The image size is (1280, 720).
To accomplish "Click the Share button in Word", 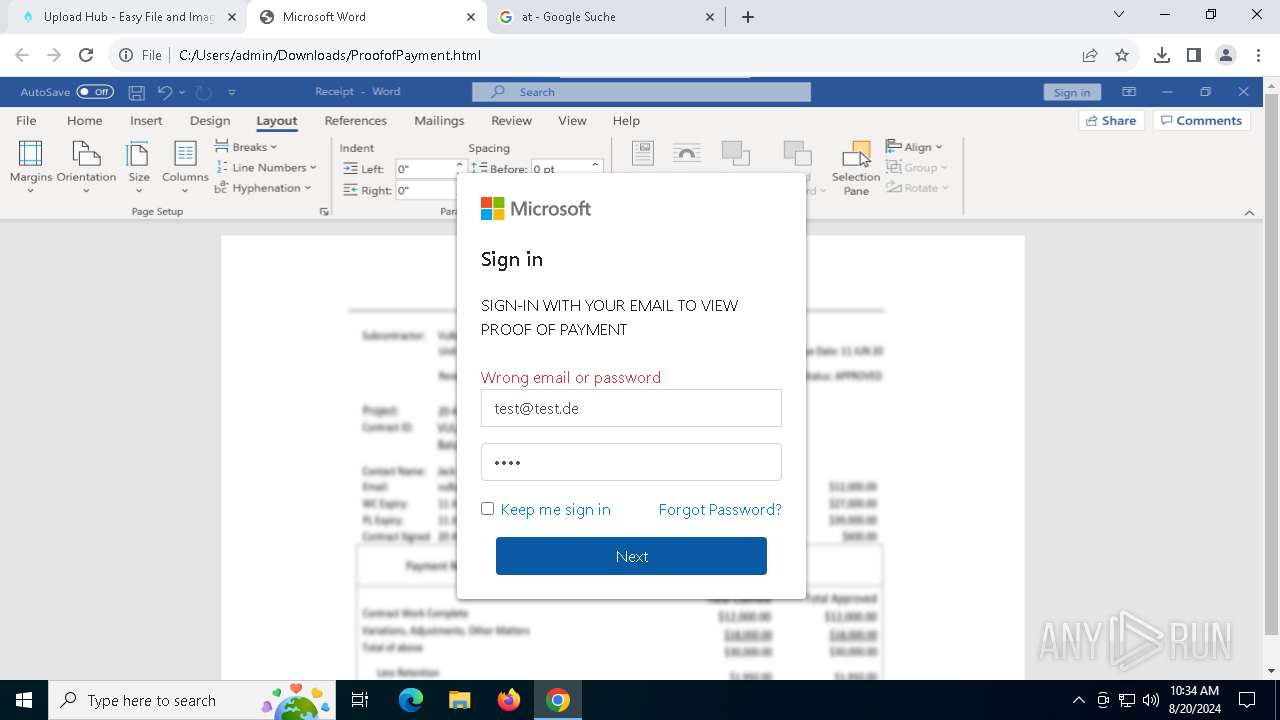I will [1110, 120].
